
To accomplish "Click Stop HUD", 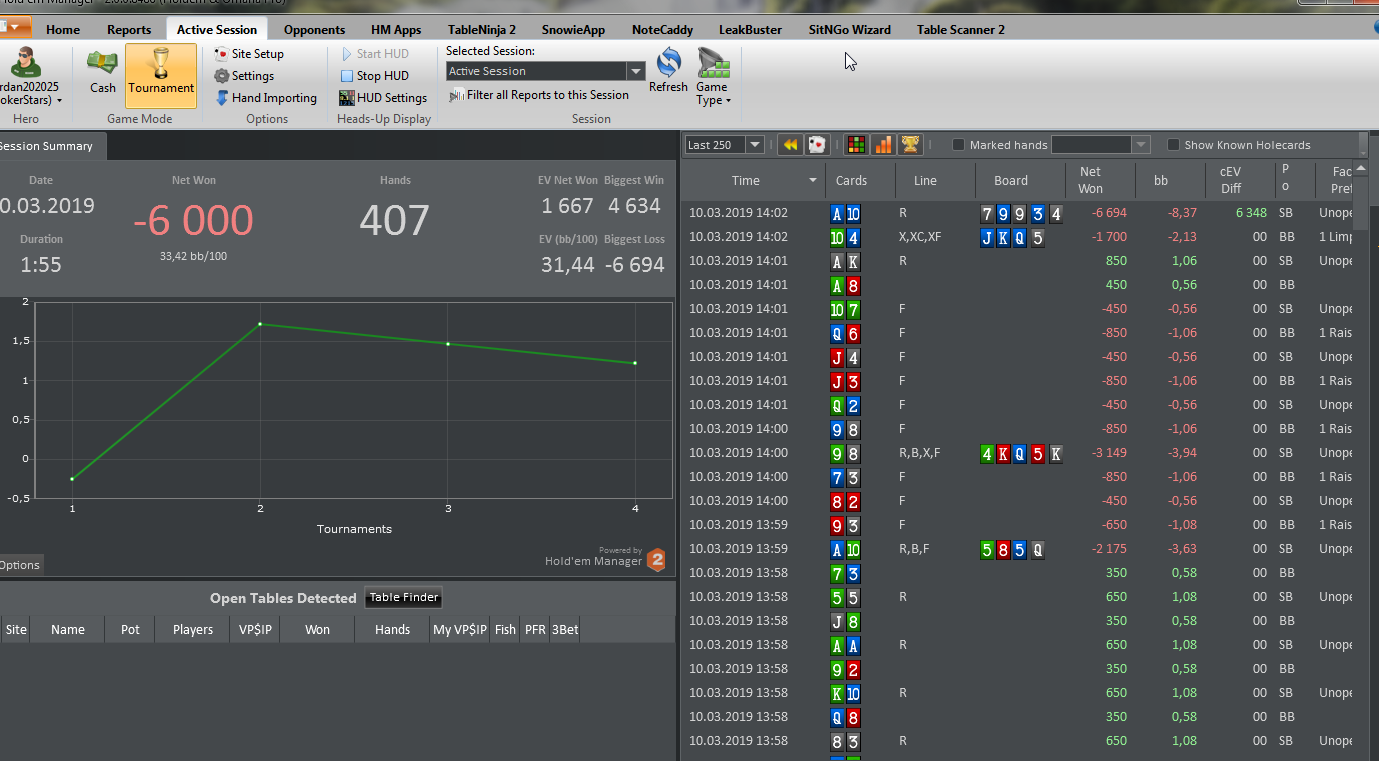I will click(x=374, y=76).
